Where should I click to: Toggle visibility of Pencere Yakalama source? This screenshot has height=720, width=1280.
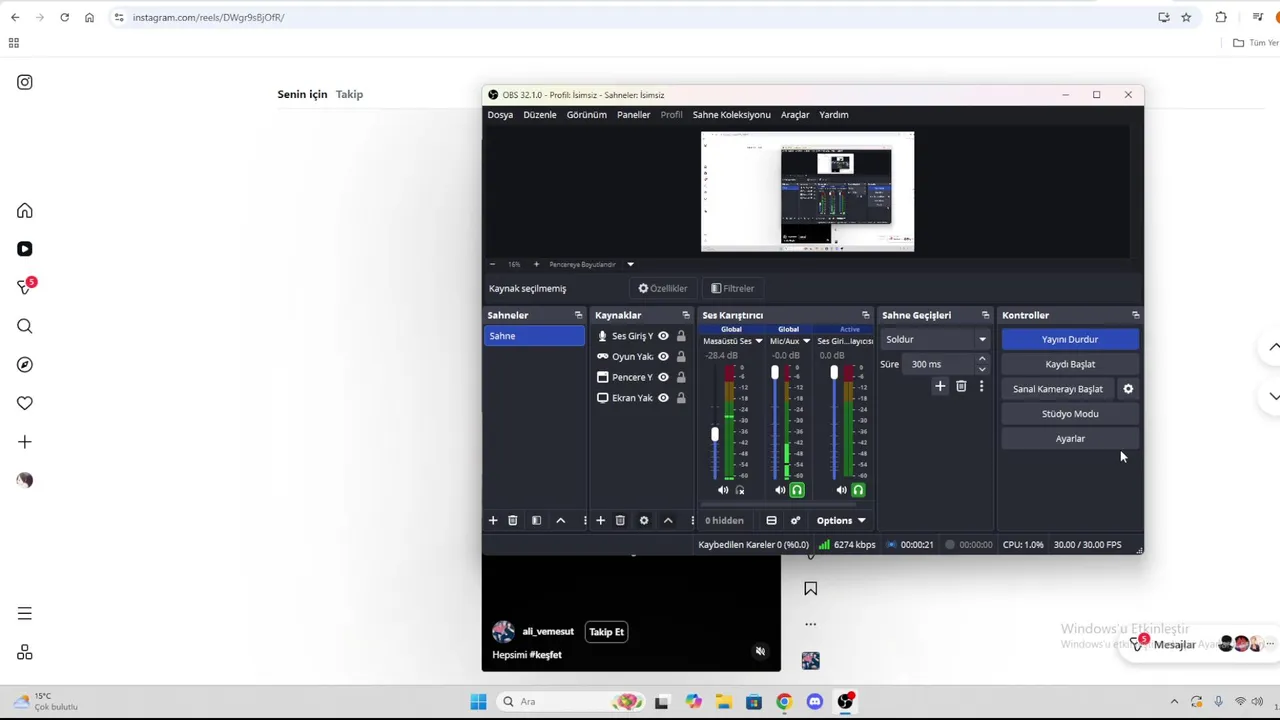[x=663, y=377]
